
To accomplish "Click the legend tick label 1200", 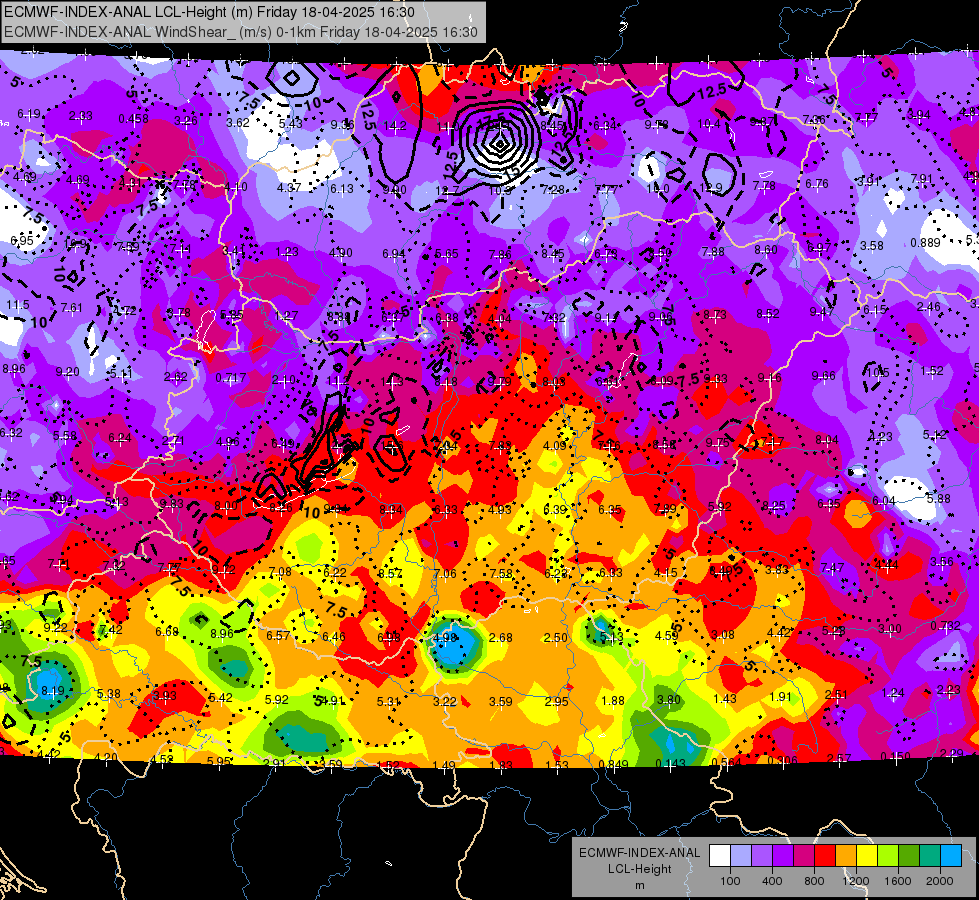I will point(855,881).
